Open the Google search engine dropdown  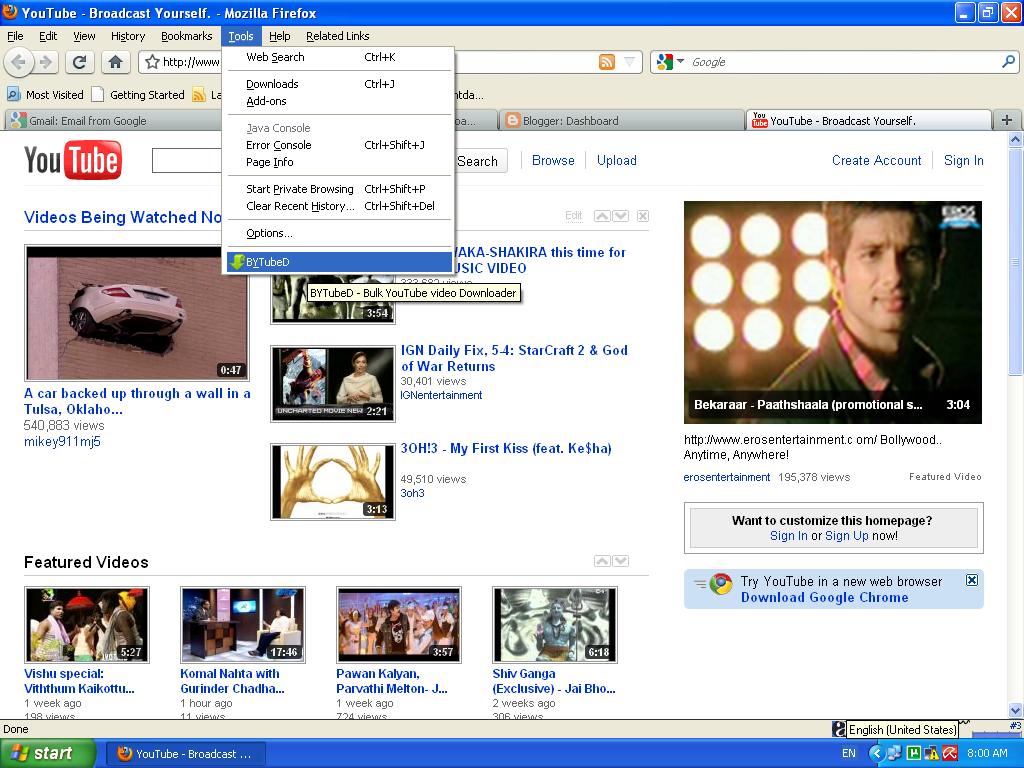pyautogui.click(x=671, y=62)
